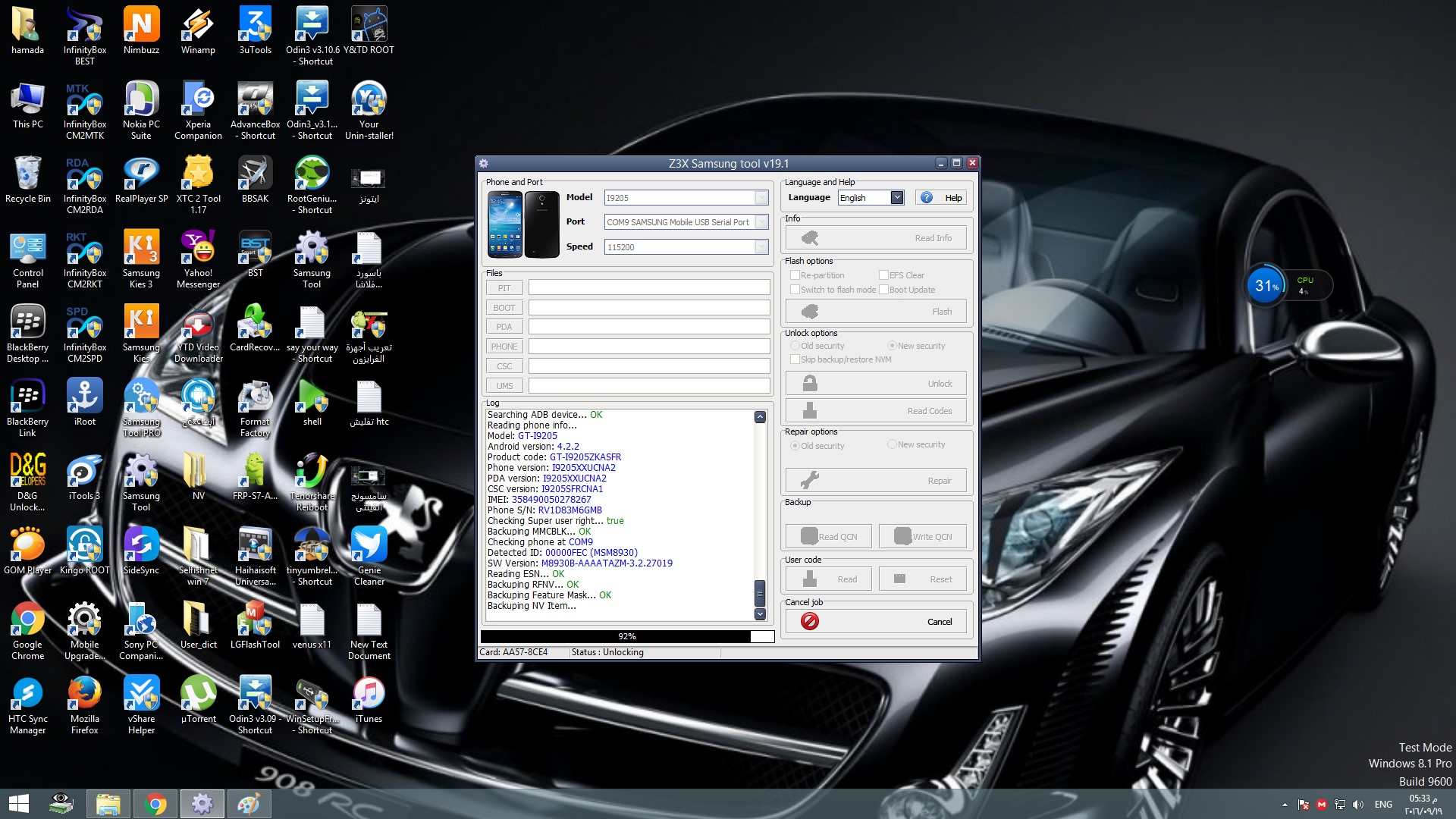Open the Nimbuzz desktop icon

(141, 30)
